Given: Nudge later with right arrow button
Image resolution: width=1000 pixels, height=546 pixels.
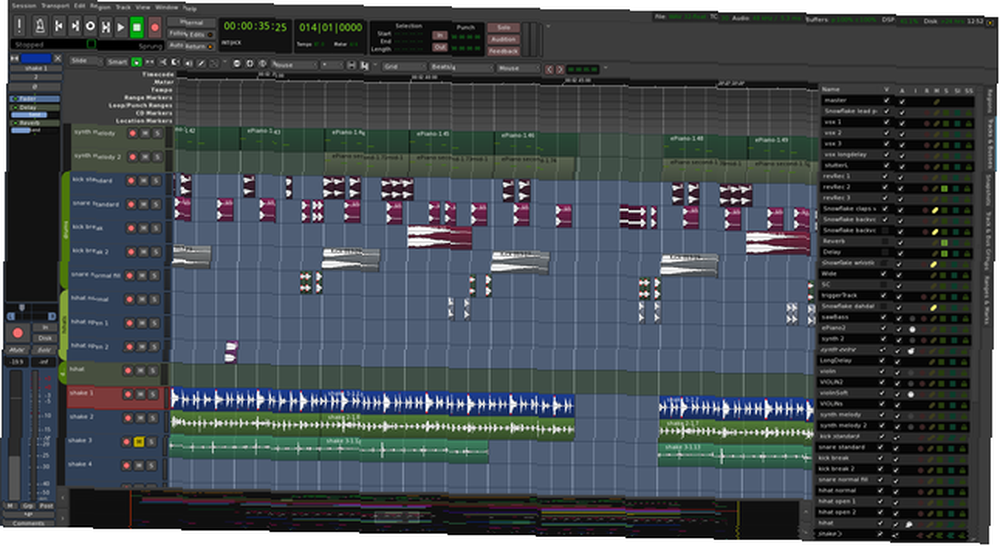Looking at the screenshot, I should coord(560,70).
